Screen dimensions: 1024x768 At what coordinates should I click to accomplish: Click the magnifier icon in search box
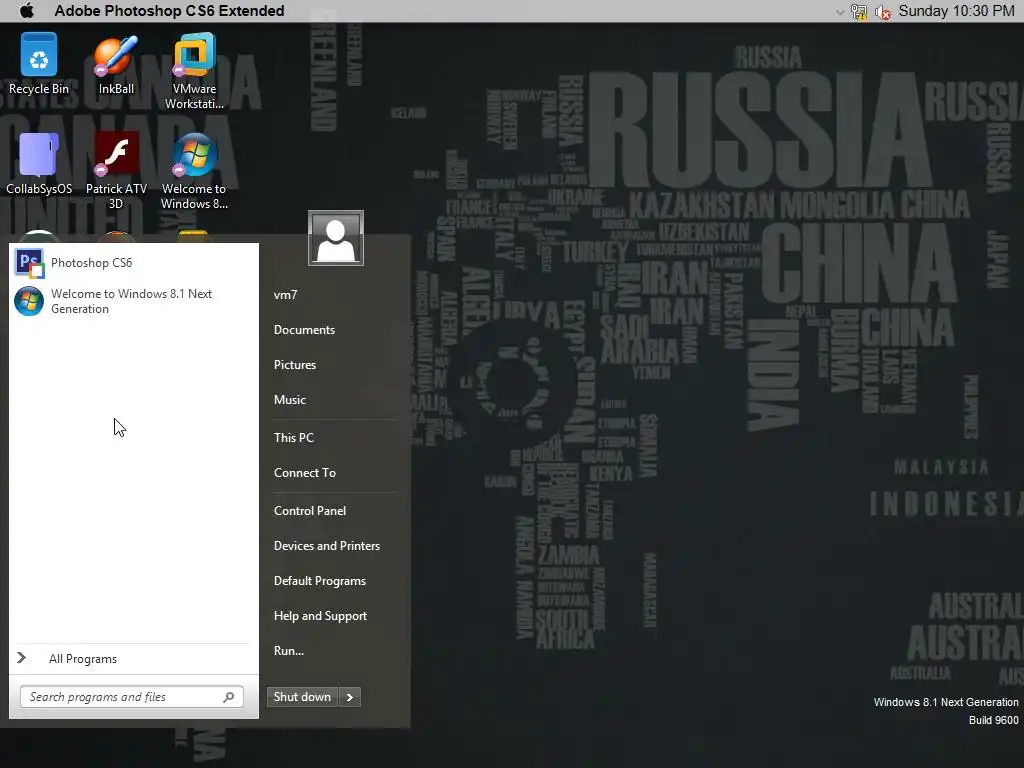point(229,697)
